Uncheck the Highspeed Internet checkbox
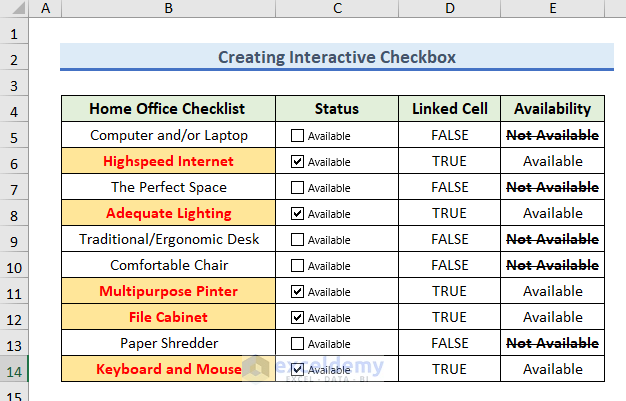Viewport: 626px width, 401px height. click(x=298, y=161)
